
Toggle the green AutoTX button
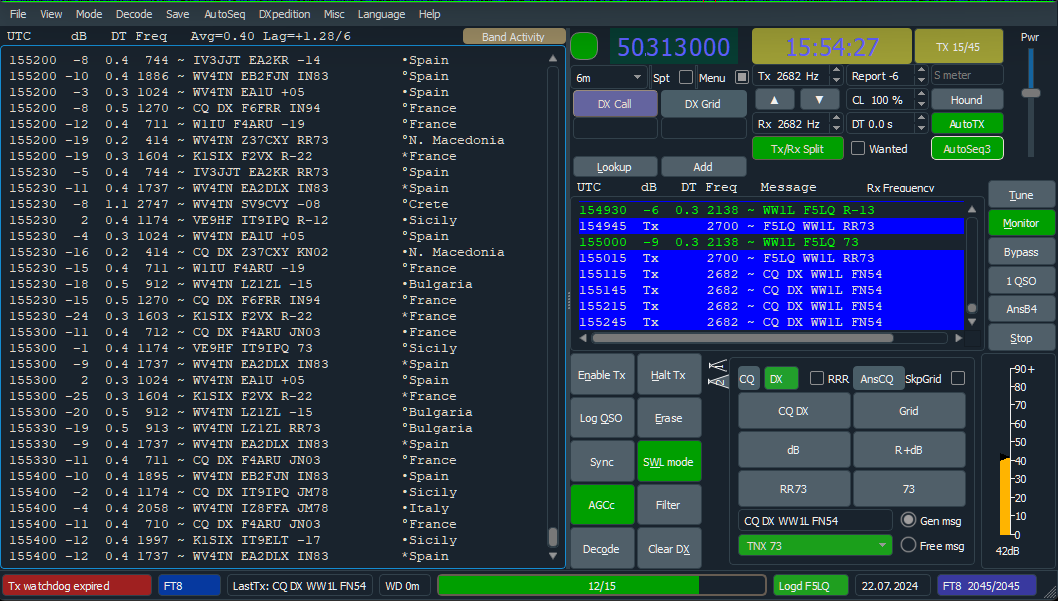point(966,123)
